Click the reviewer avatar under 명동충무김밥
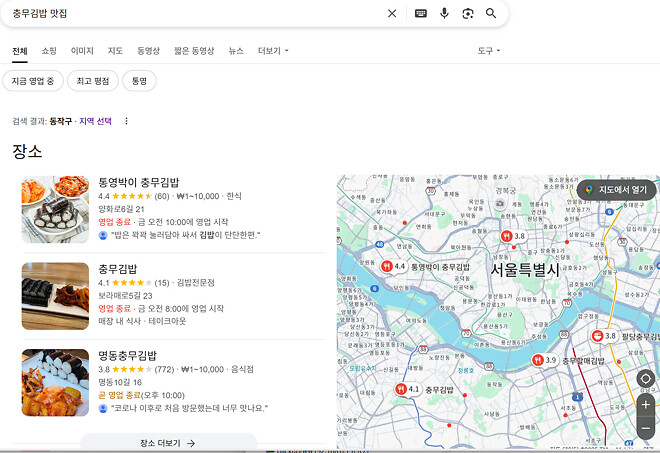This screenshot has height=453, width=660. click(103, 408)
